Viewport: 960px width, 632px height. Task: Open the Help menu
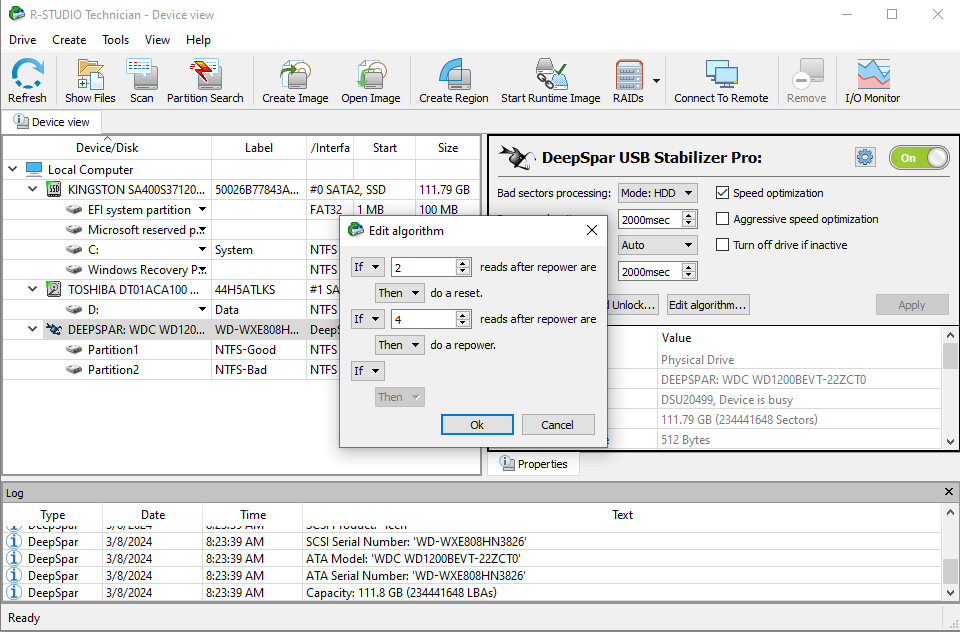[x=198, y=40]
